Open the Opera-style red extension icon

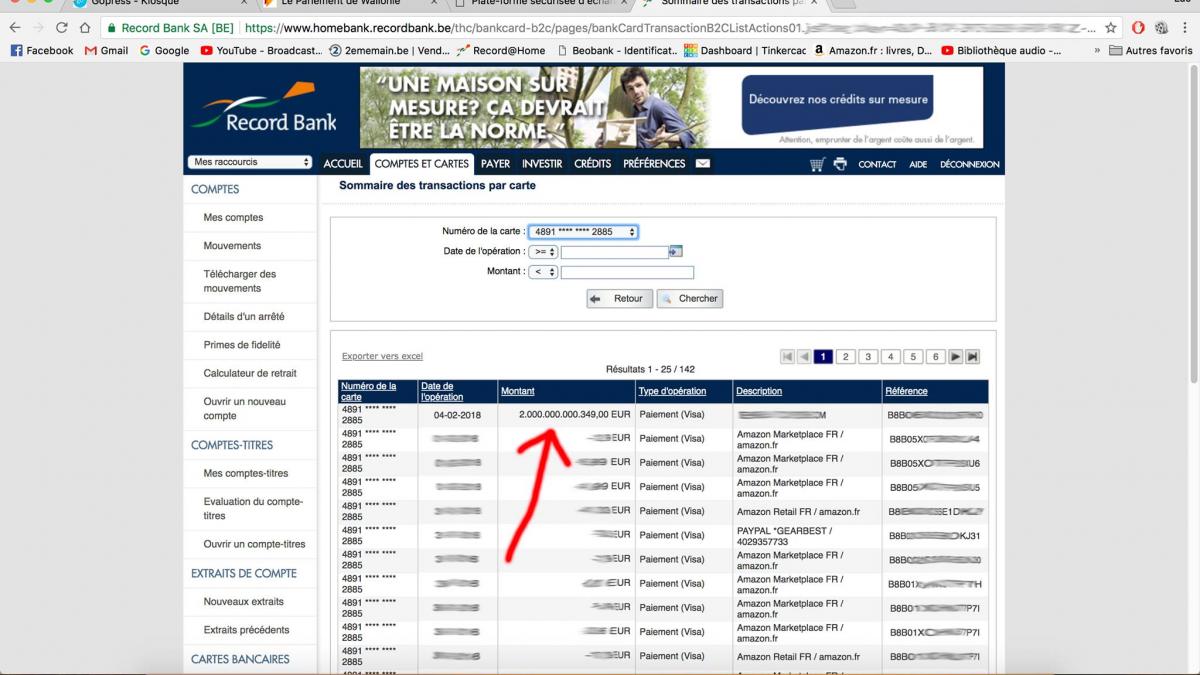[x=1138, y=28]
